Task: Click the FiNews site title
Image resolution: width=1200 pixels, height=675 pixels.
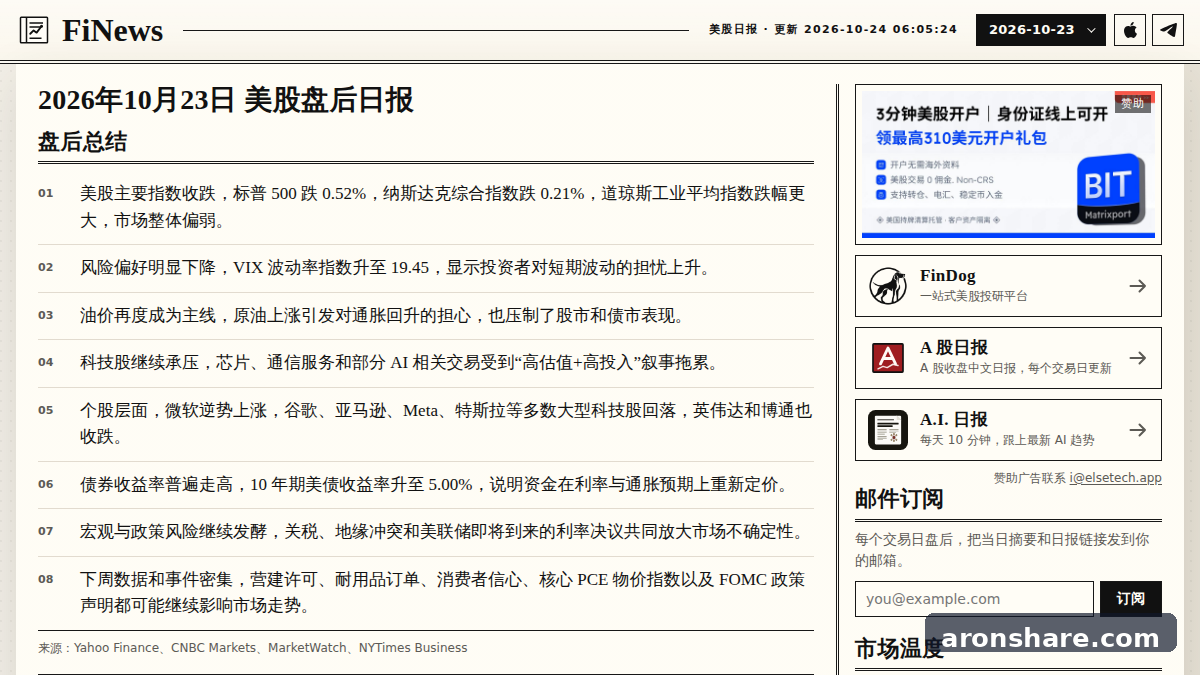Action: point(113,30)
